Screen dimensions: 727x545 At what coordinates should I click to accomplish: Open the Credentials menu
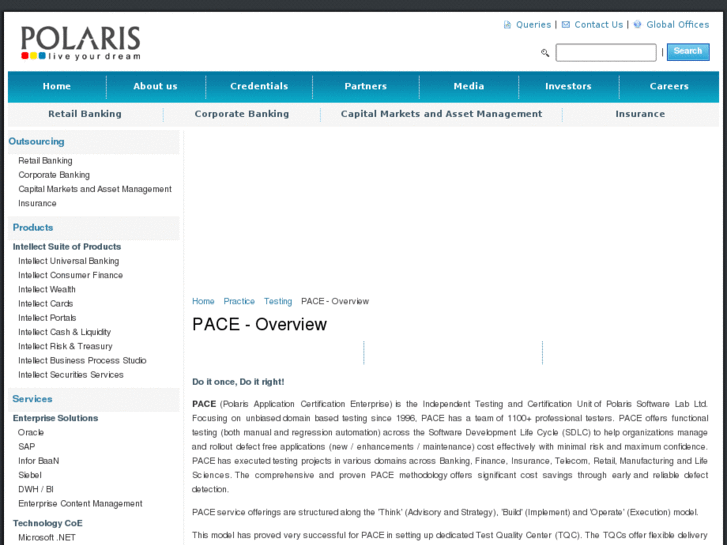(259, 86)
